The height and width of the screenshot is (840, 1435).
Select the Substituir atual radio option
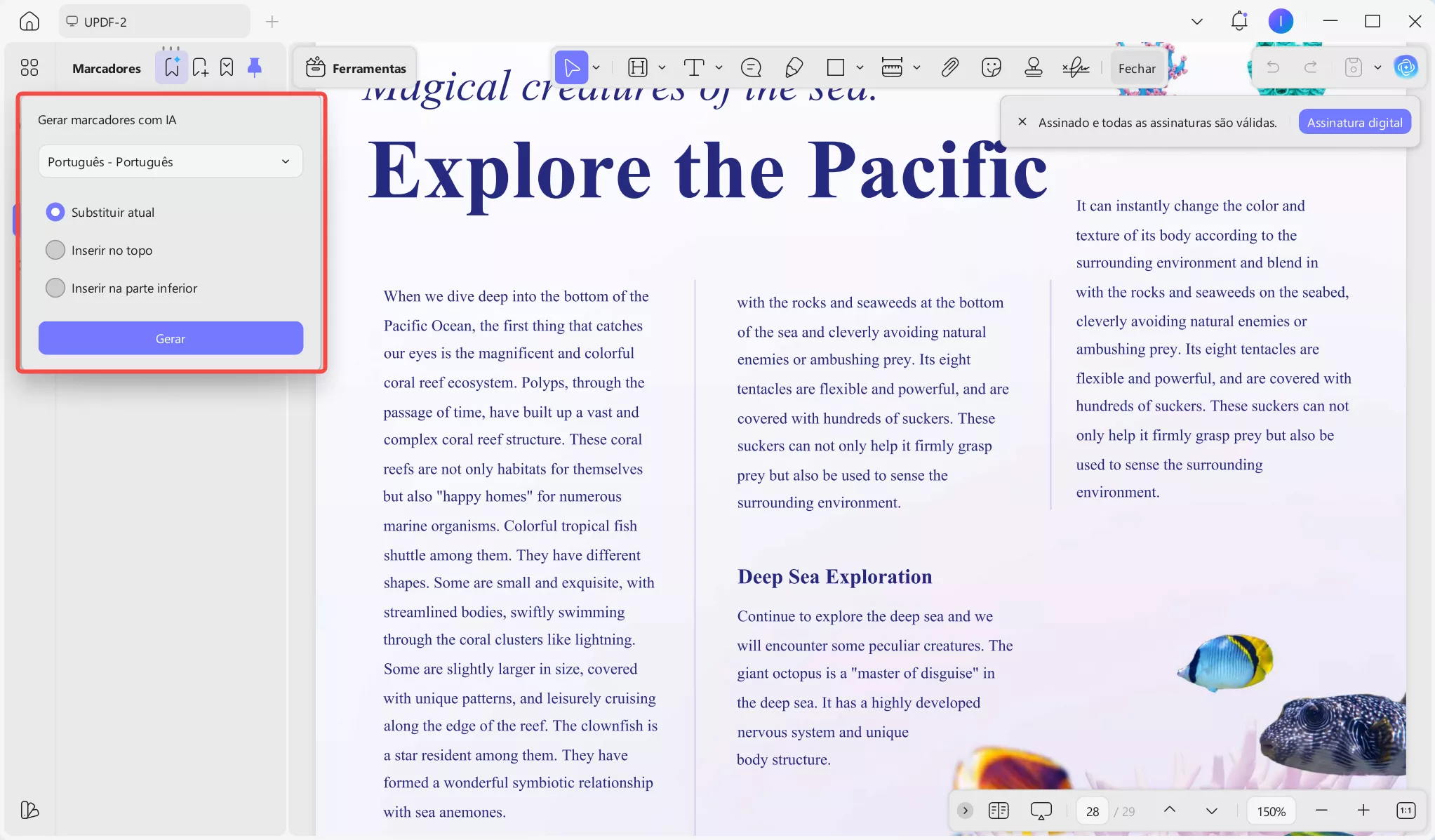[x=55, y=212]
